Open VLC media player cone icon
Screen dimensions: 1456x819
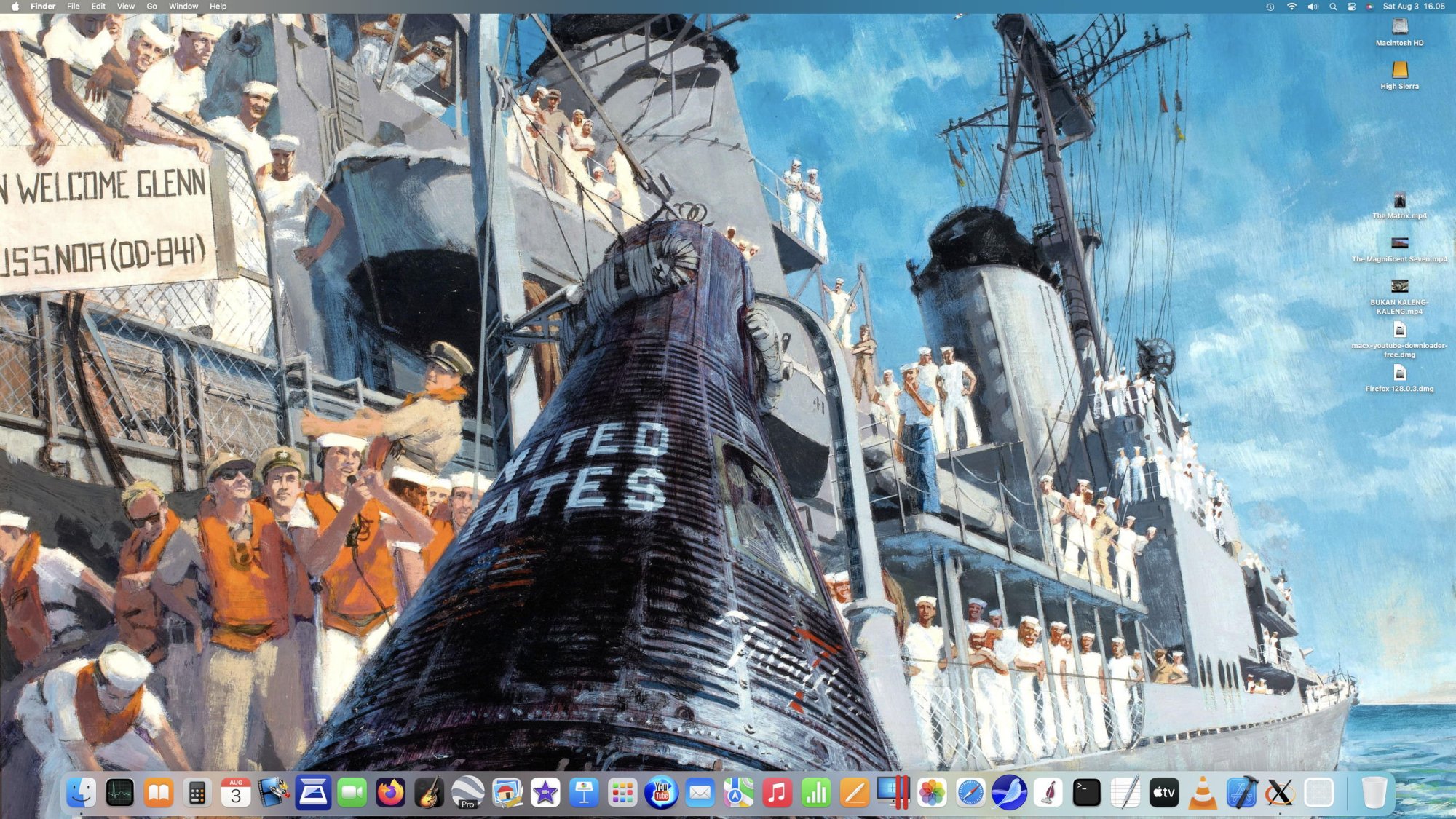pos(1202,793)
